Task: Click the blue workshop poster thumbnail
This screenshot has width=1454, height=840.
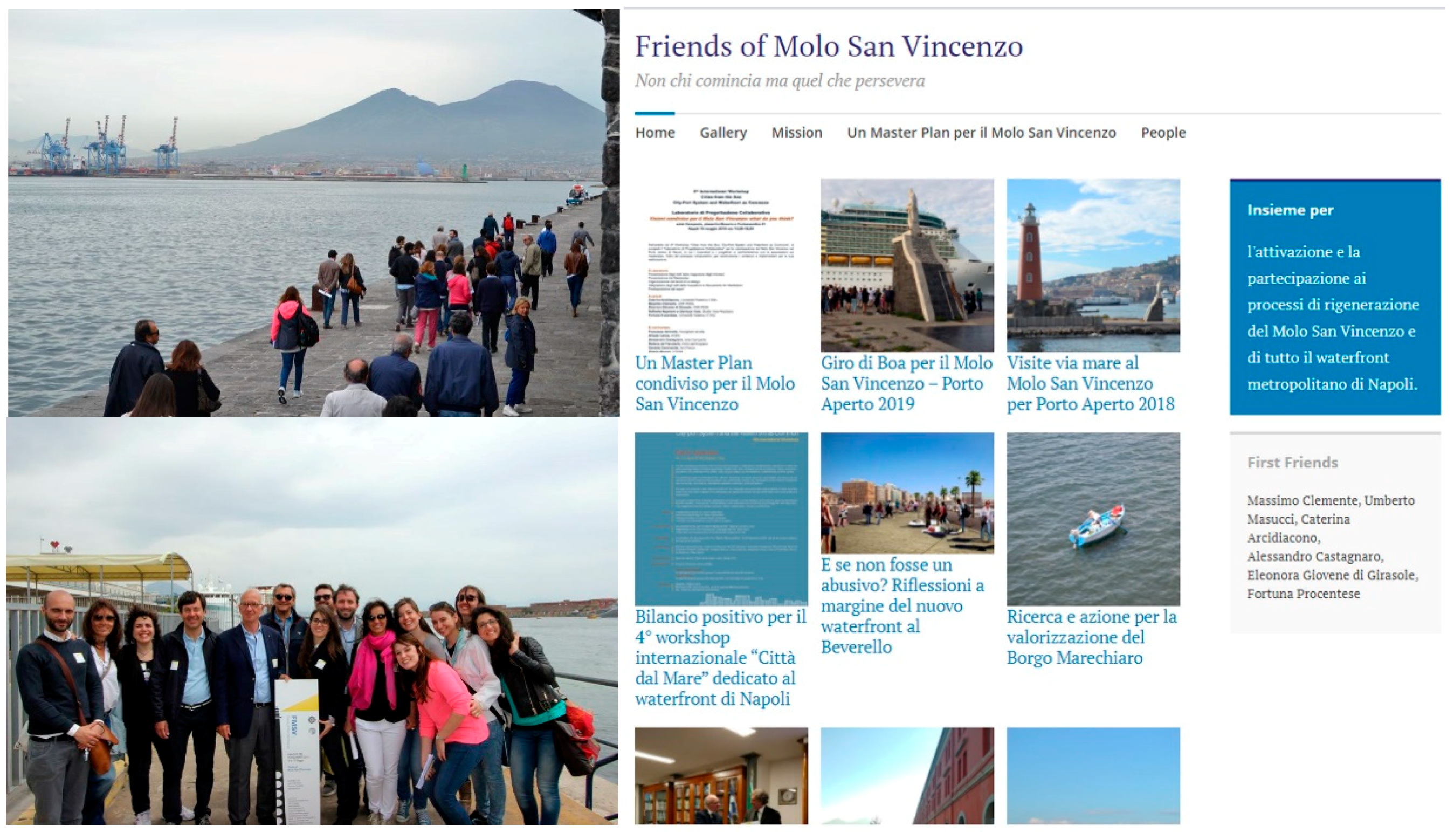Action: click(721, 519)
